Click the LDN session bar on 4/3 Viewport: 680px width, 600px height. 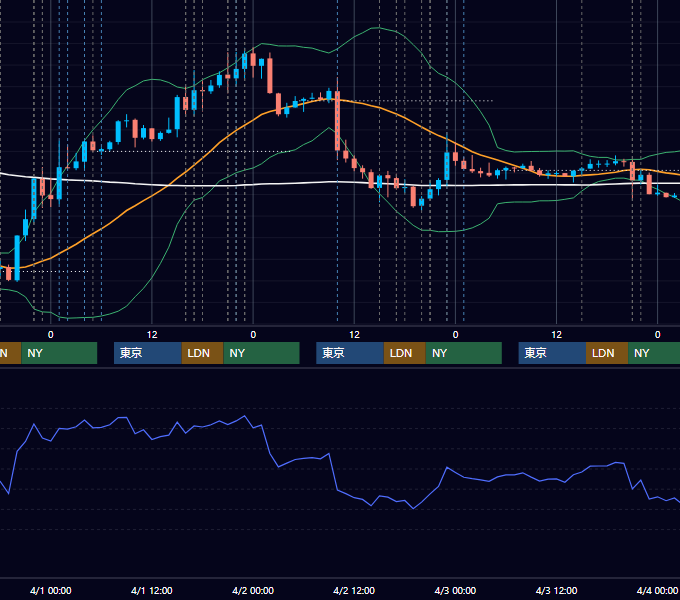point(607,353)
